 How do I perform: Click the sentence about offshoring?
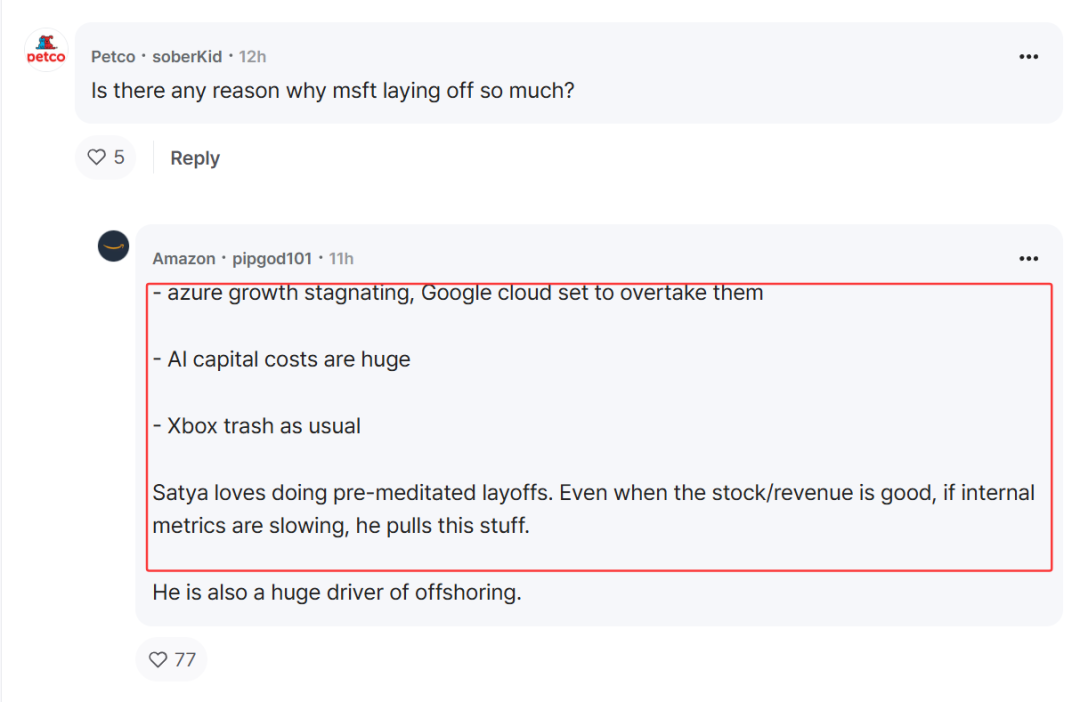337,592
